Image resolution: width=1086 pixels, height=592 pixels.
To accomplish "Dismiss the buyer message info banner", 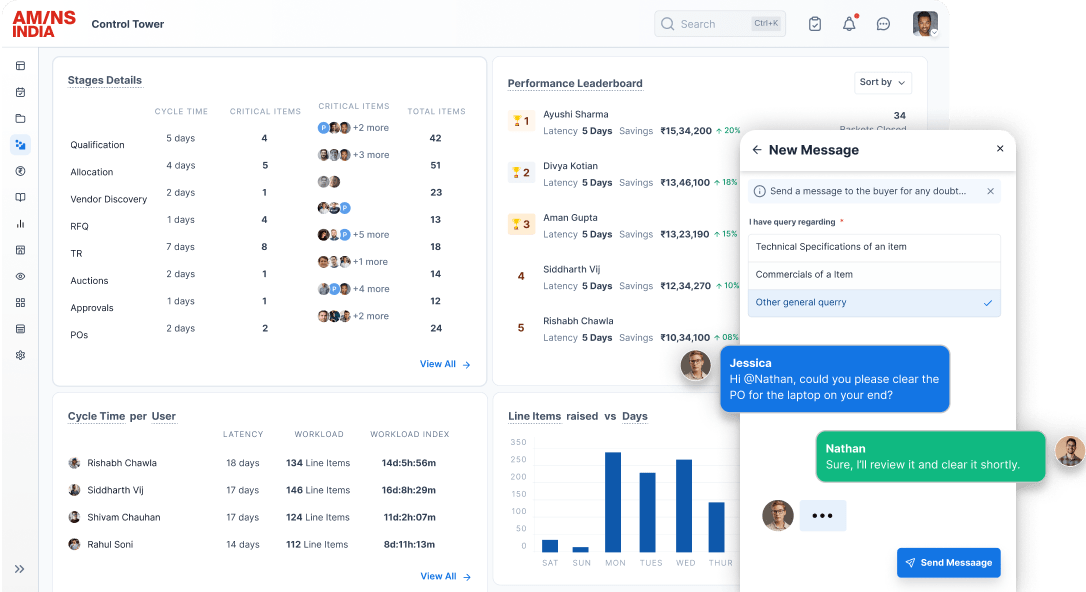I will [991, 191].
